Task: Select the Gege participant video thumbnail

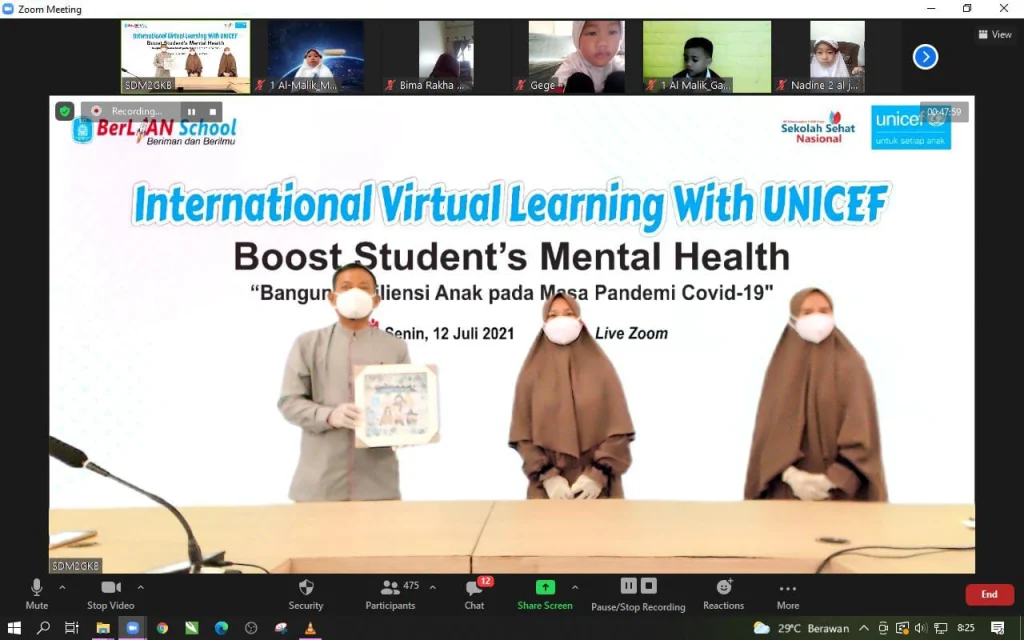Action: click(576, 57)
